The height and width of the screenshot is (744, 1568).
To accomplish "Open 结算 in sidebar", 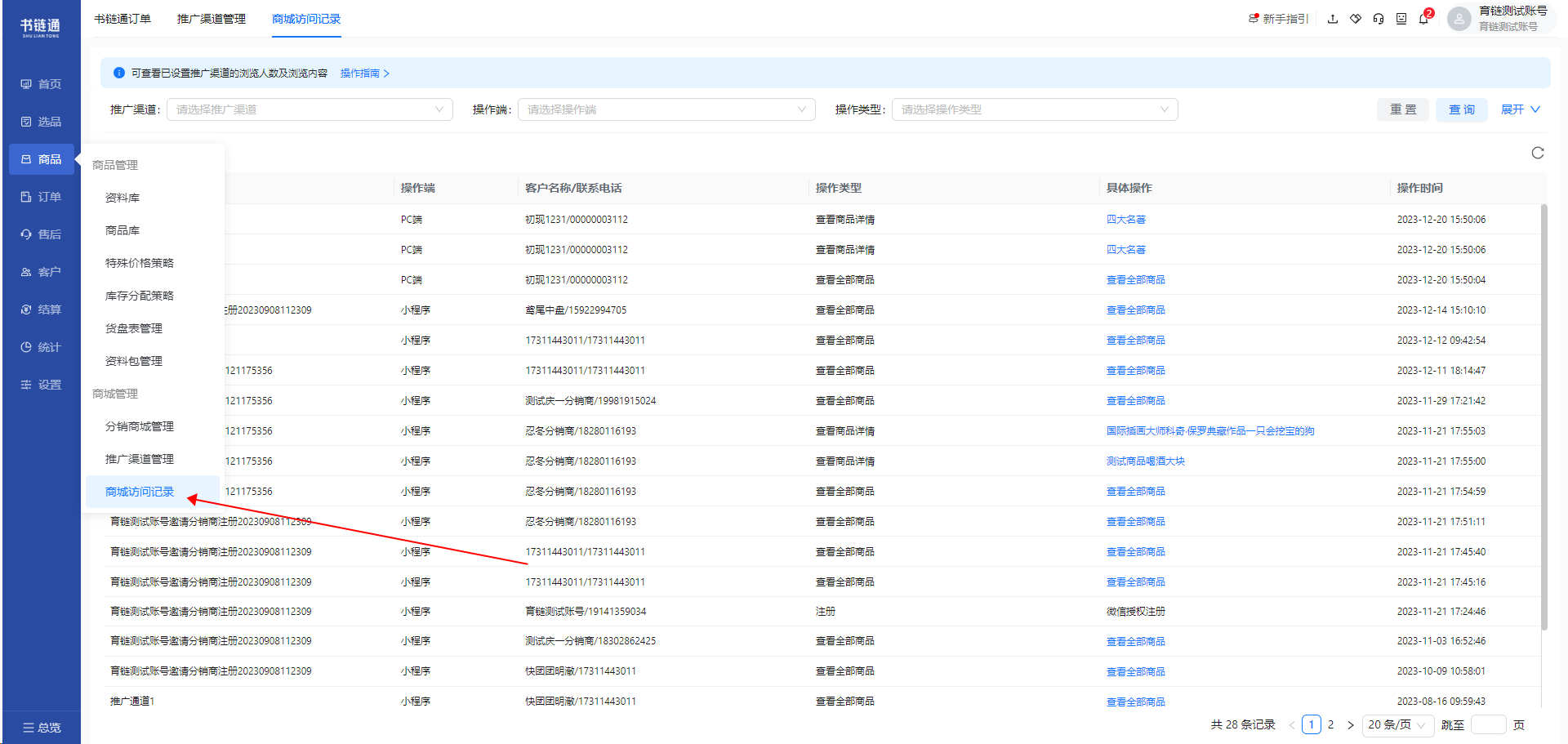I will coord(41,310).
